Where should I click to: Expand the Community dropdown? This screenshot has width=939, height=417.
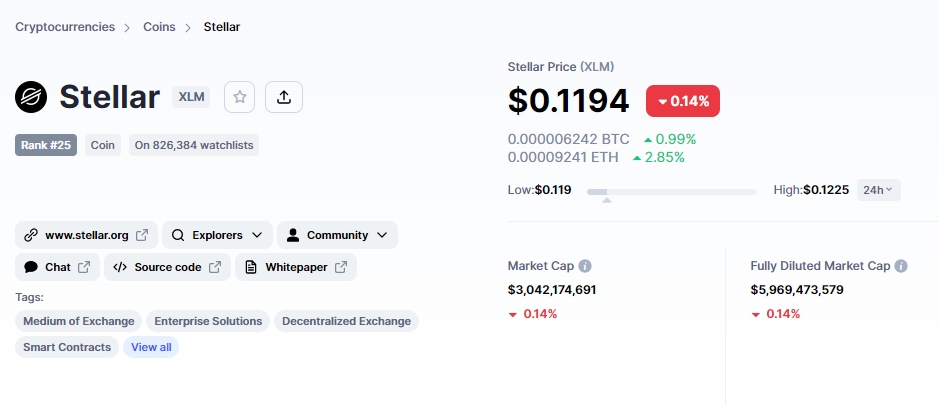click(337, 235)
